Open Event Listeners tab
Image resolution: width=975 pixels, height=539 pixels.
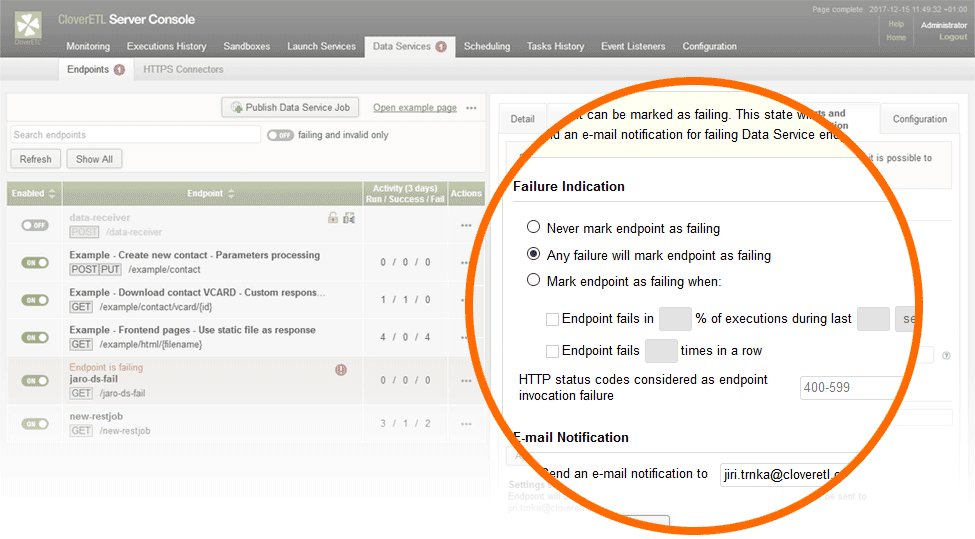[633, 47]
